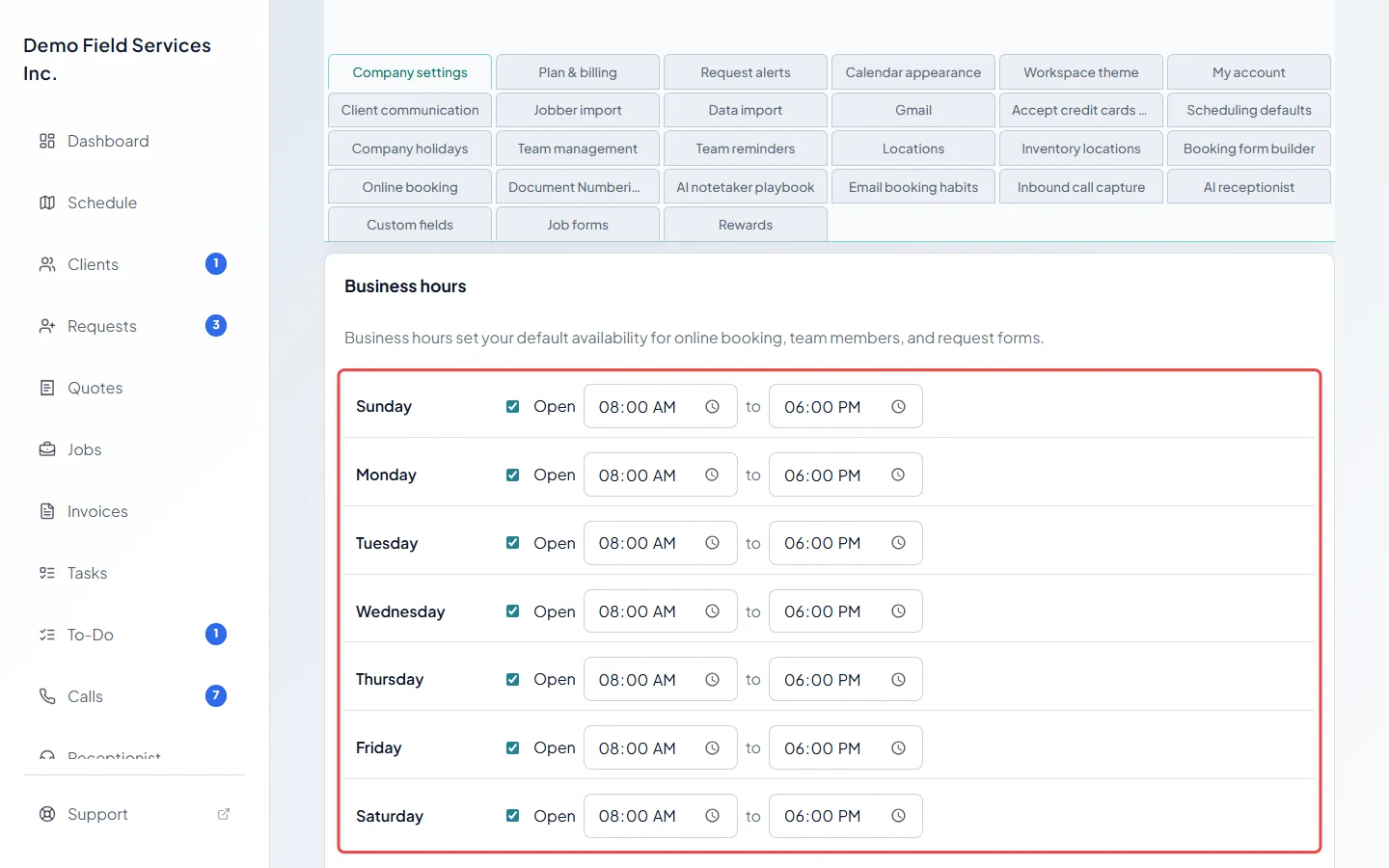Click the Quotes document icon
The image size is (1389, 868).
[x=47, y=388]
